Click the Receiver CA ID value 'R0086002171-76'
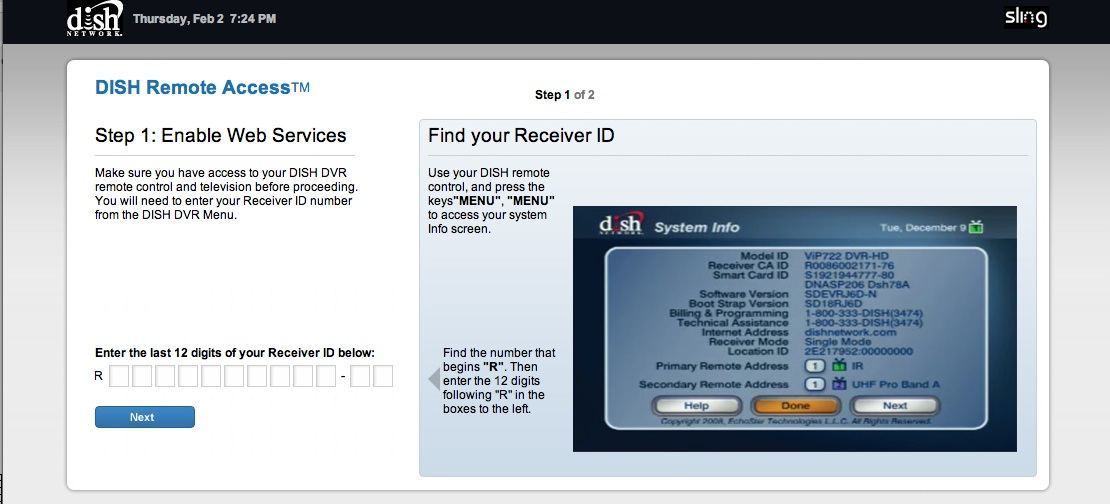The width and height of the screenshot is (1110, 504). point(849,265)
